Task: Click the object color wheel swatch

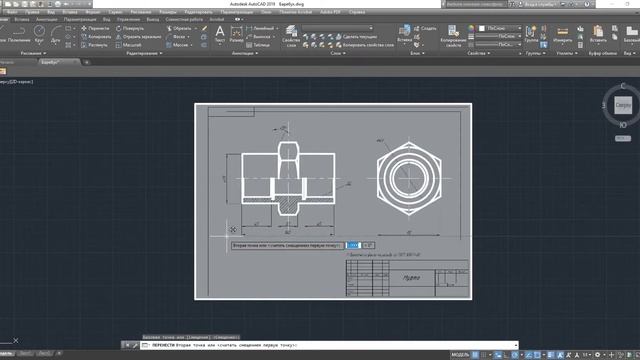Action: pyautogui.click(x=471, y=28)
